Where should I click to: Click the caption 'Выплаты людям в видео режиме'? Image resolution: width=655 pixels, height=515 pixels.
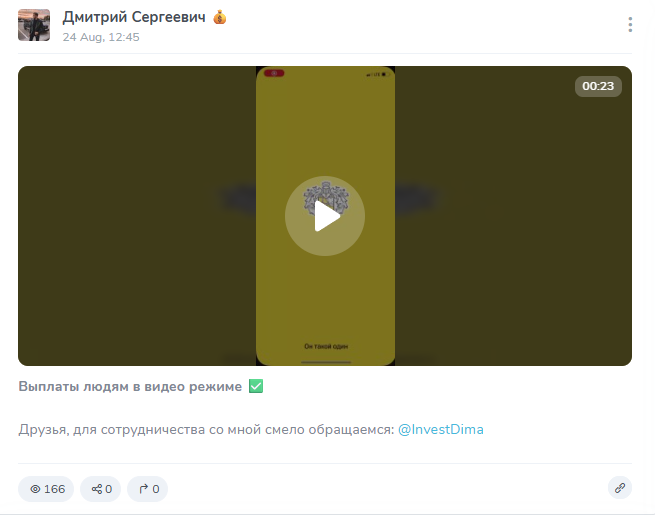[x=130, y=386]
